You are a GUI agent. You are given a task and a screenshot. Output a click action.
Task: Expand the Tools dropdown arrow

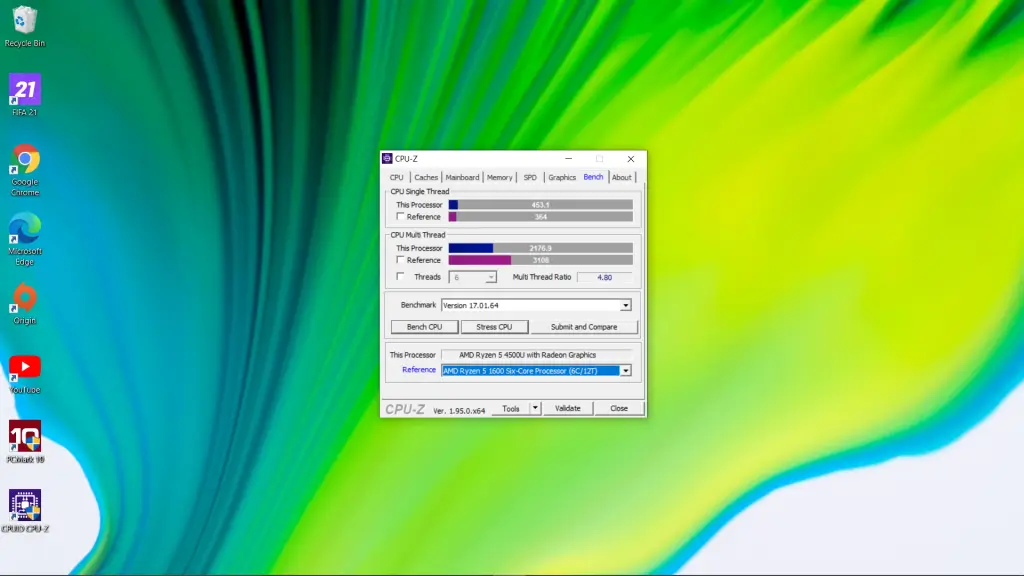pyautogui.click(x=535, y=408)
